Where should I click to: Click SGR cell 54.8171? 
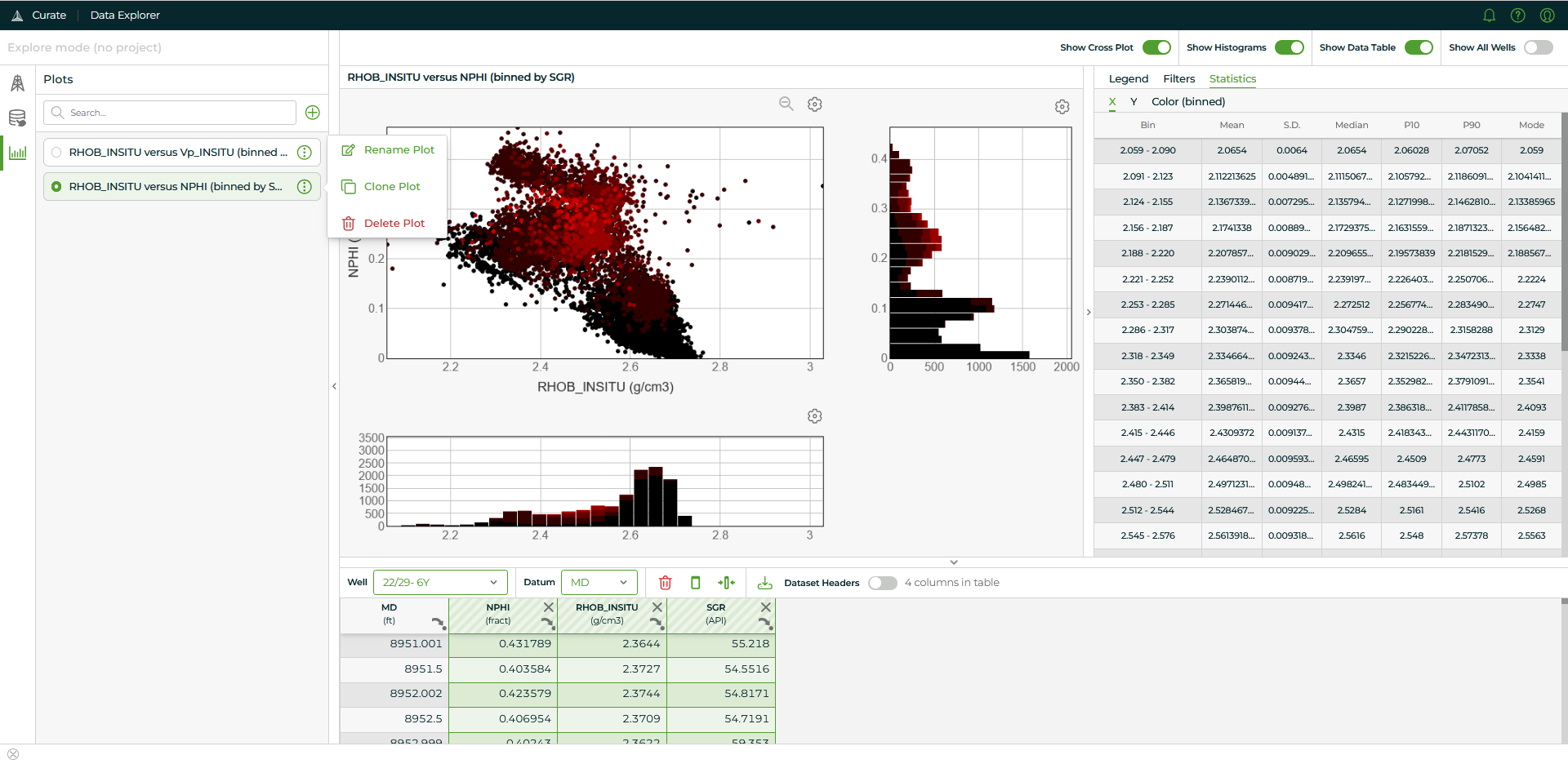721,694
